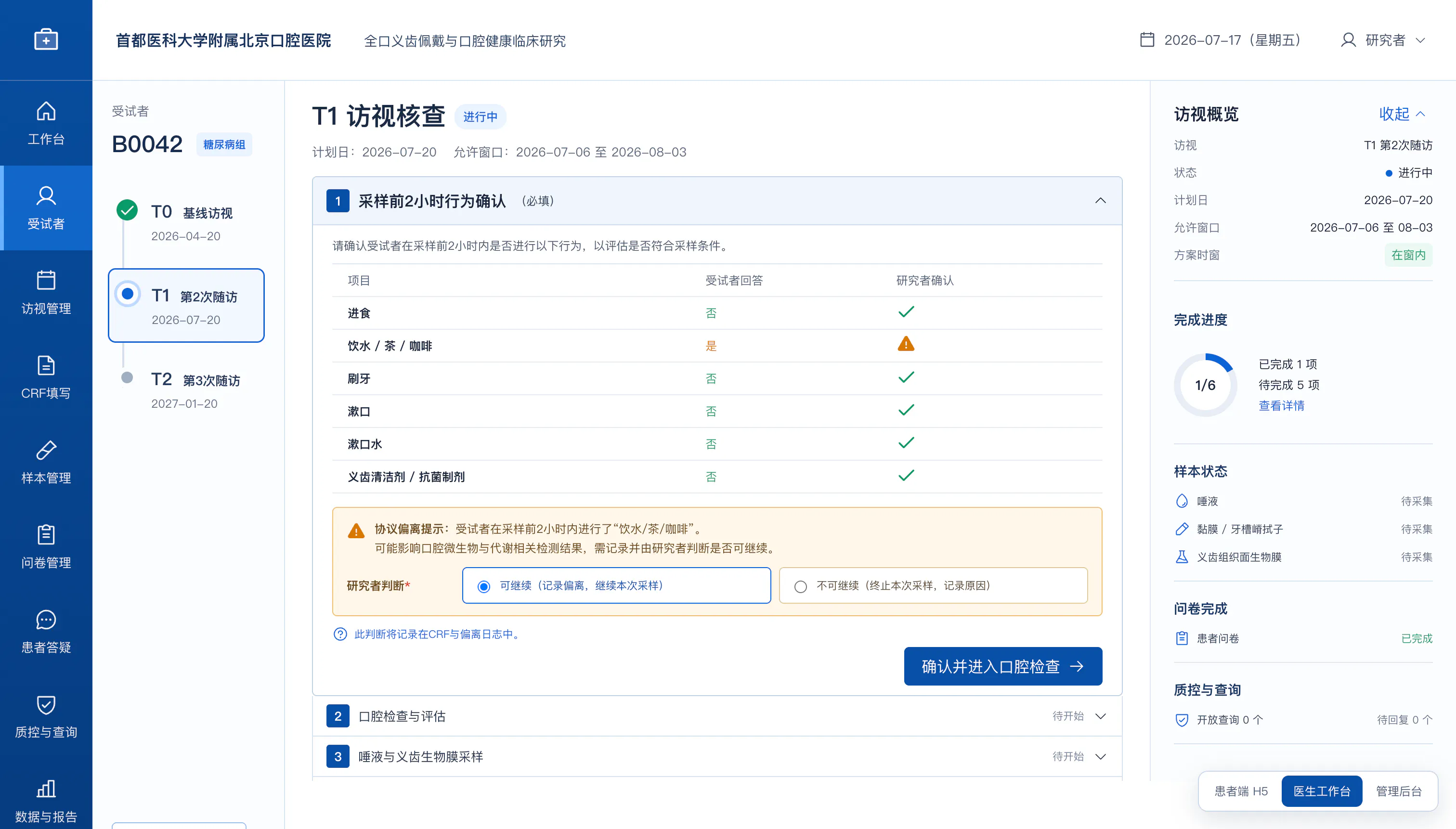Screen dimensions: 1456x829
Task: Click 确认并进入口腔检查 button
Action: (x=1003, y=666)
